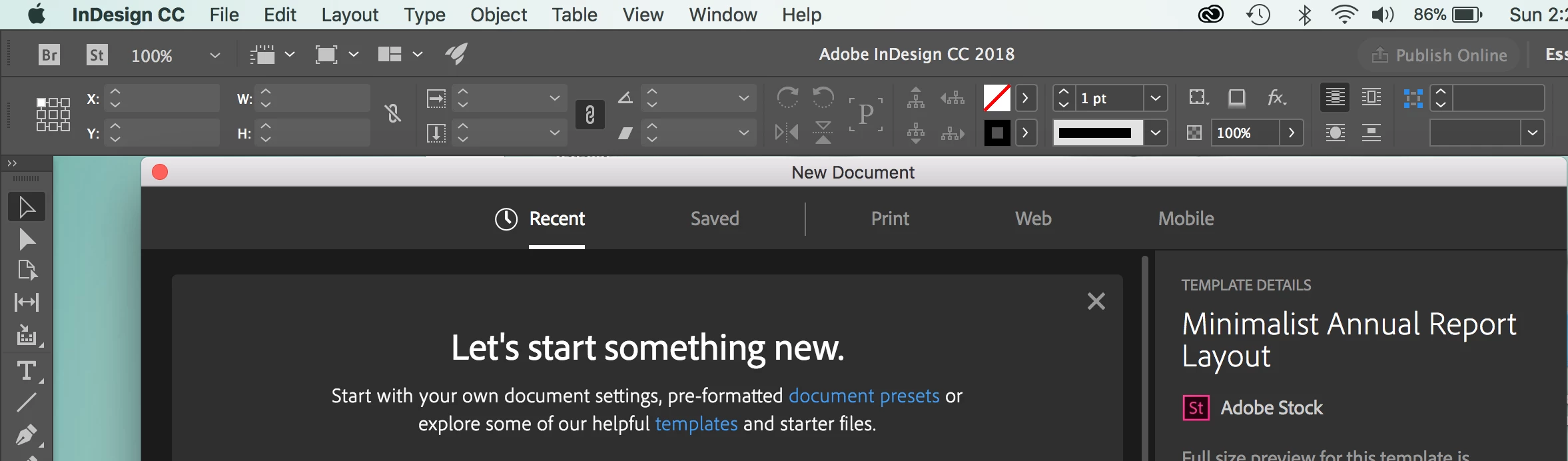Image resolution: width=1568 pixels, height=461 pixels.
Task: Click the rotate 90° counter-clockwise icon
Action: pos(823,97)
